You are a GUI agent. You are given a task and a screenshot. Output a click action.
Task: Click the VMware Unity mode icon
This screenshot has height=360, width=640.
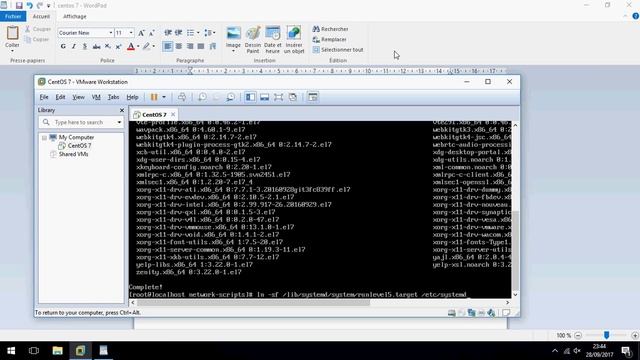[293, 97]
